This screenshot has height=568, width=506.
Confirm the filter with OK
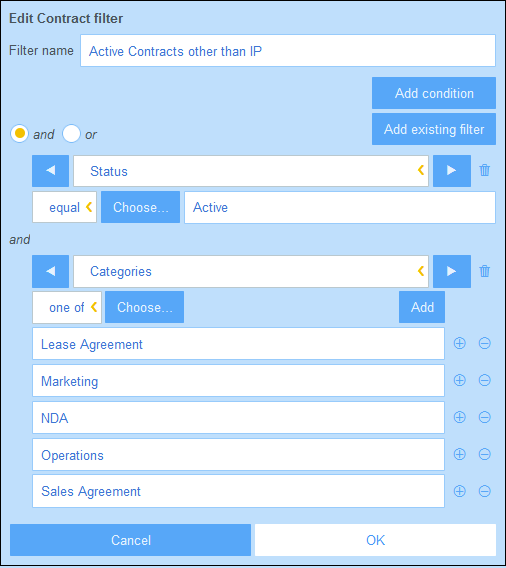pyautogui.click(x=375, y=540)
